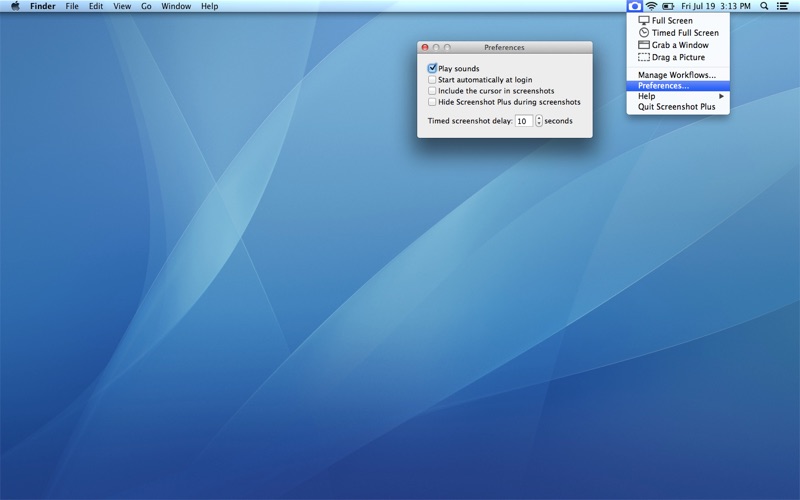Click the battery status icon
Viewport: 800px width, 500px height.
click(669, 6)
